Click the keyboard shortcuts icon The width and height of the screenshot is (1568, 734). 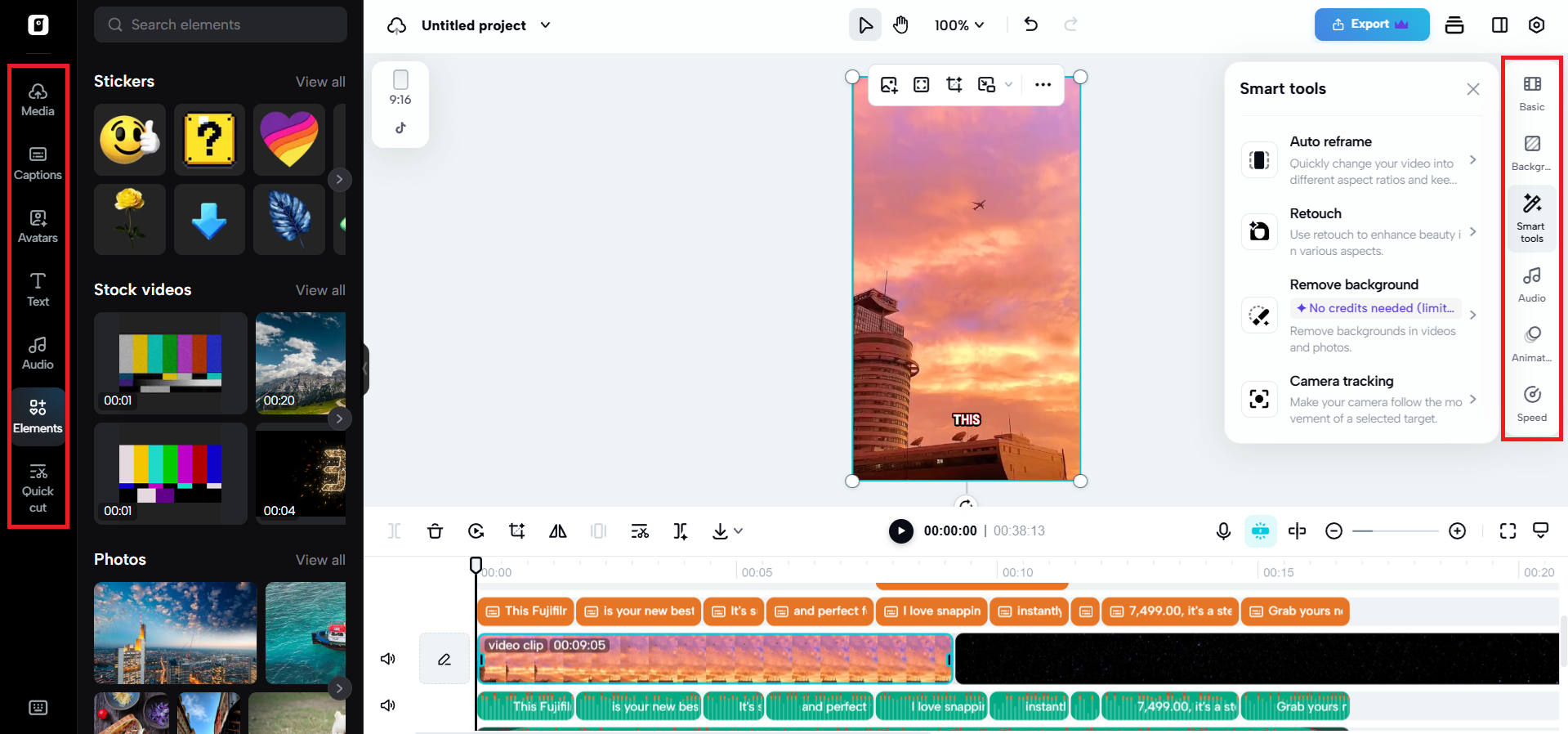[38, 708]
